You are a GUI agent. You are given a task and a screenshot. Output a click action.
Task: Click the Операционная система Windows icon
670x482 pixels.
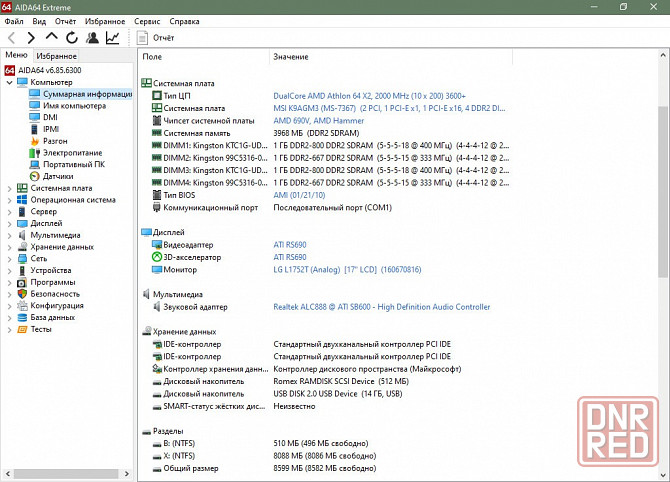click(22, 200)
